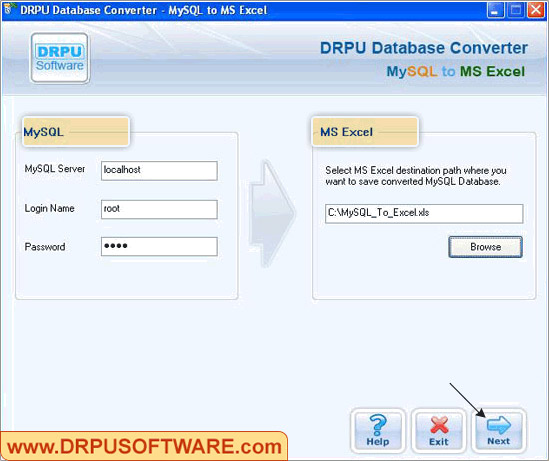Click the "MS Excel" group heading
549x461 pixels.
(x=347, y=132)
